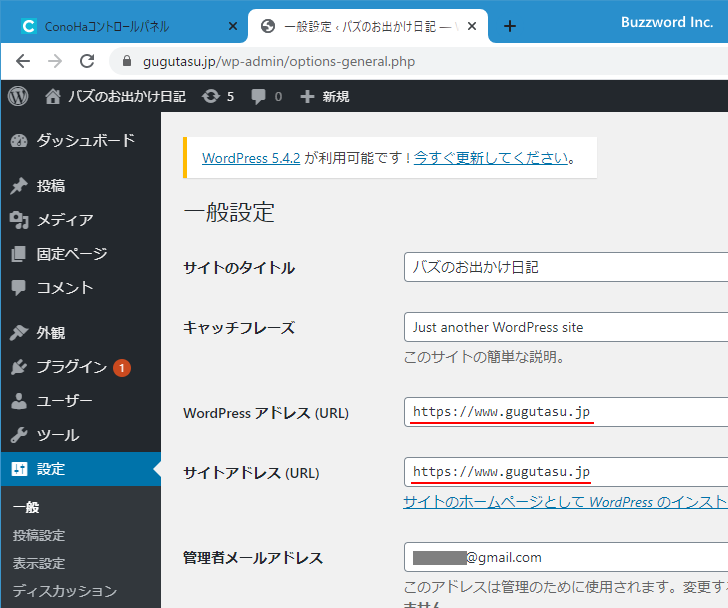Focus the キャッチフレーズ field
The image size is (728, 608).
(566, 327)
